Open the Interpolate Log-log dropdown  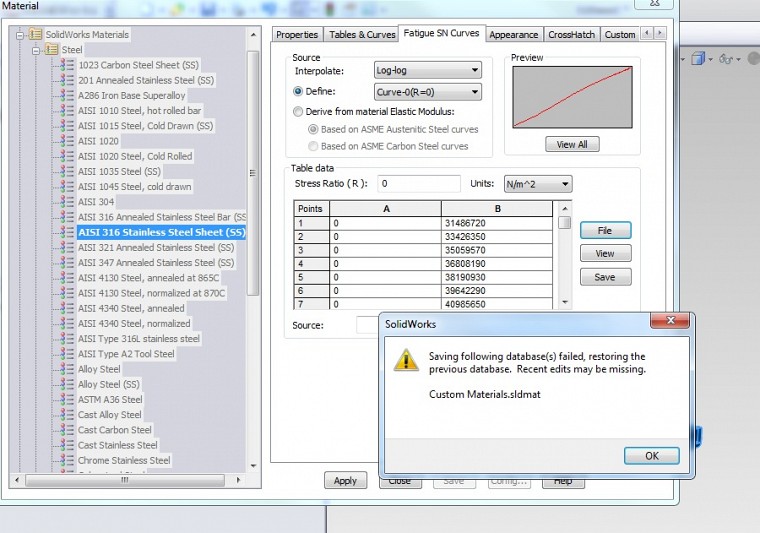(x=428, y=70)
